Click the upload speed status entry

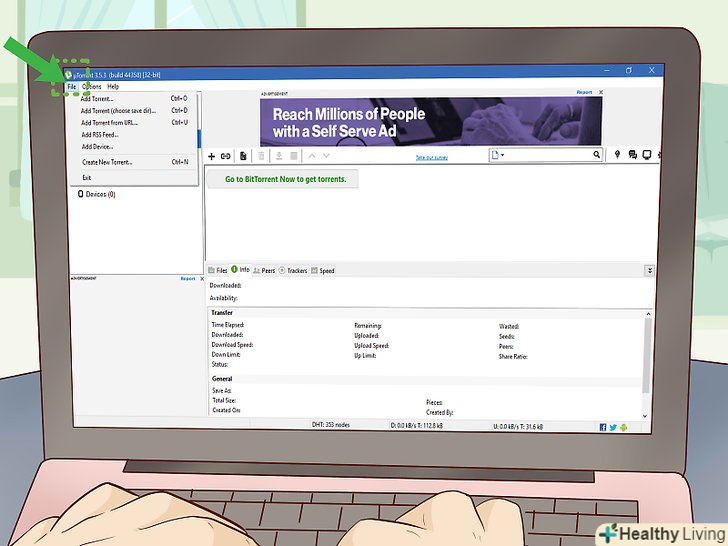518,427
